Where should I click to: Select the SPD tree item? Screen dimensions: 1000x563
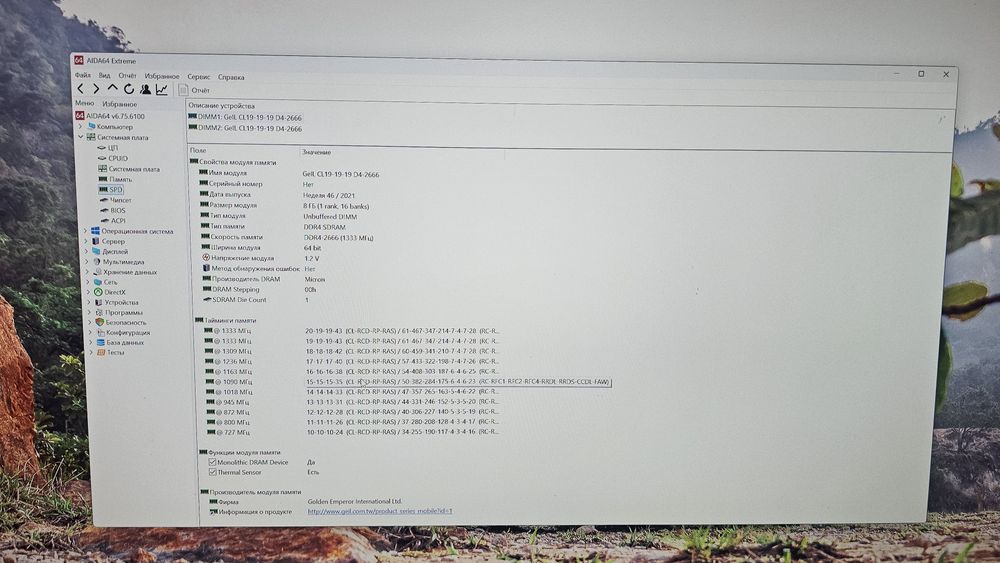pos(111,189)
